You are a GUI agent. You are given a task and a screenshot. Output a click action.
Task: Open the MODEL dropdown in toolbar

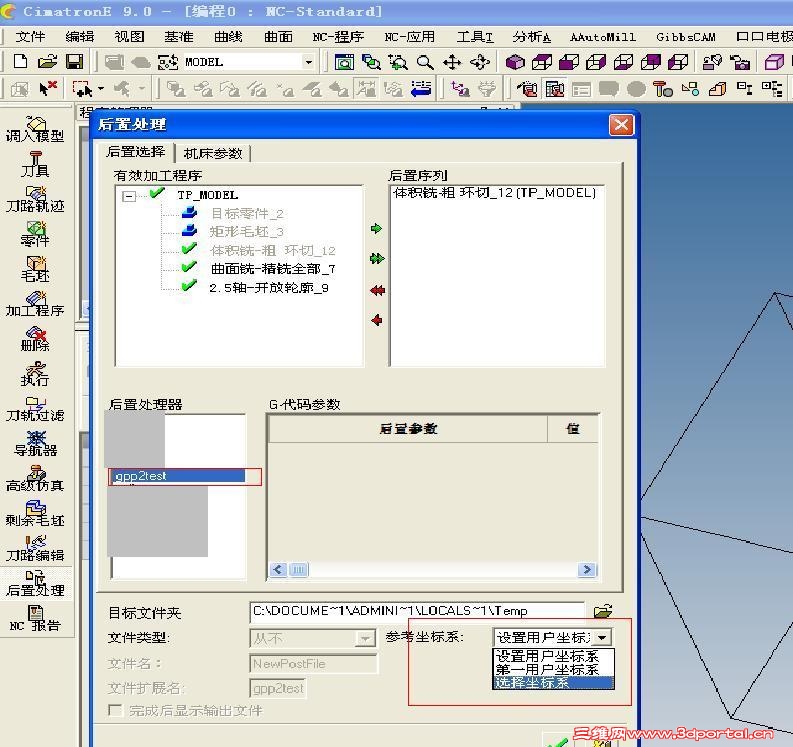point(308,62)
